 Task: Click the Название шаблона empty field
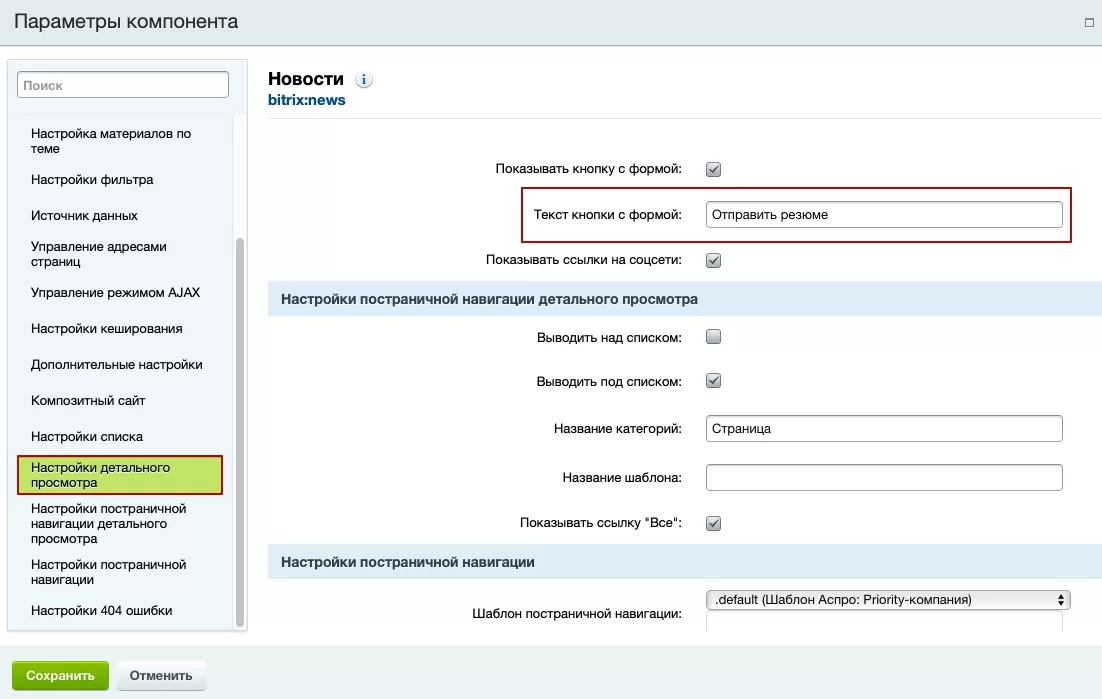tap(884, 478)
